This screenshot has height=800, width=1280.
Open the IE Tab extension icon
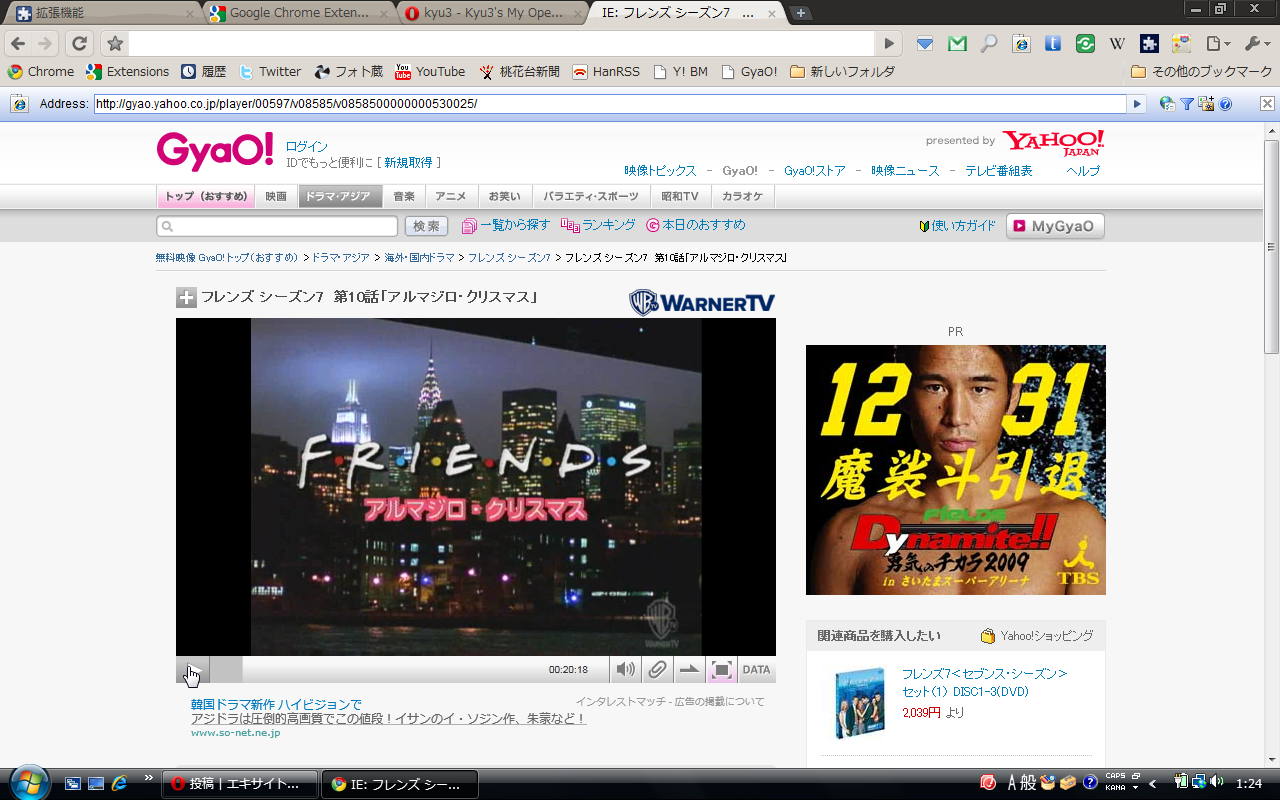pos(1021,44)
